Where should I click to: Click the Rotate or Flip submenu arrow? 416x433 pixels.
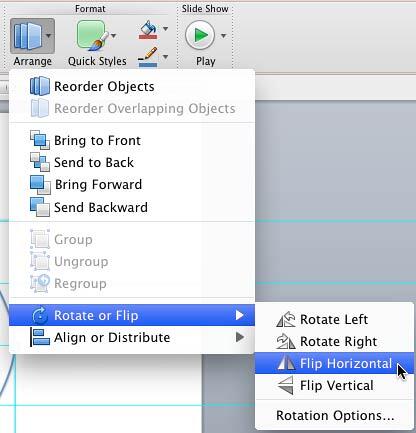[240, 315]
